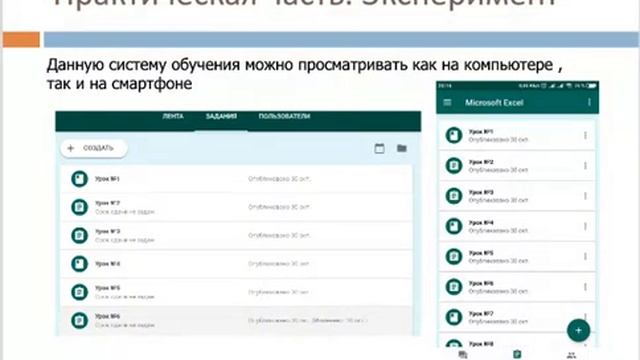Open Урок №5 title in desktop list
The height and width of the screenshot is (360, 640).
[107, 288]
